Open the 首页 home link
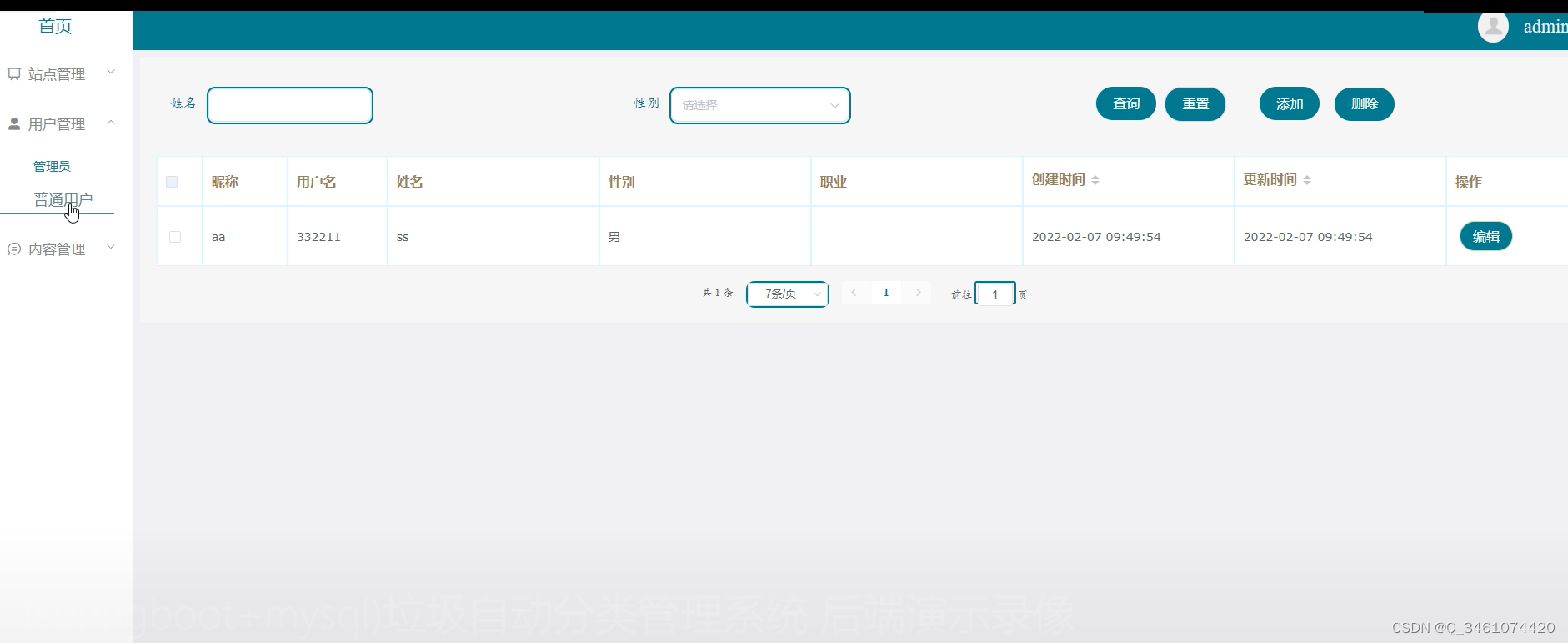 [55, 27]
